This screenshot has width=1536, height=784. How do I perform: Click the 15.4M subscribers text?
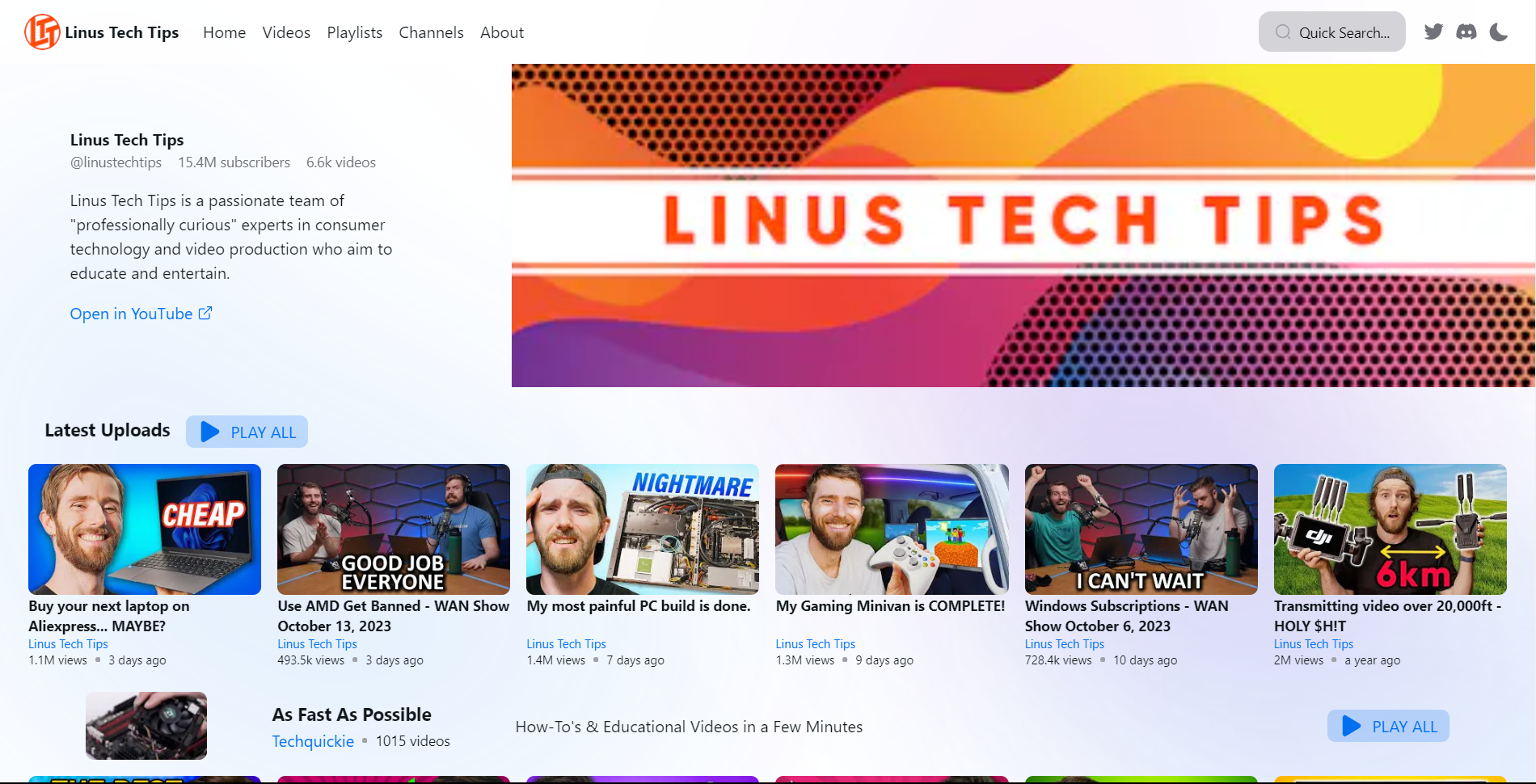click(234, 162)
